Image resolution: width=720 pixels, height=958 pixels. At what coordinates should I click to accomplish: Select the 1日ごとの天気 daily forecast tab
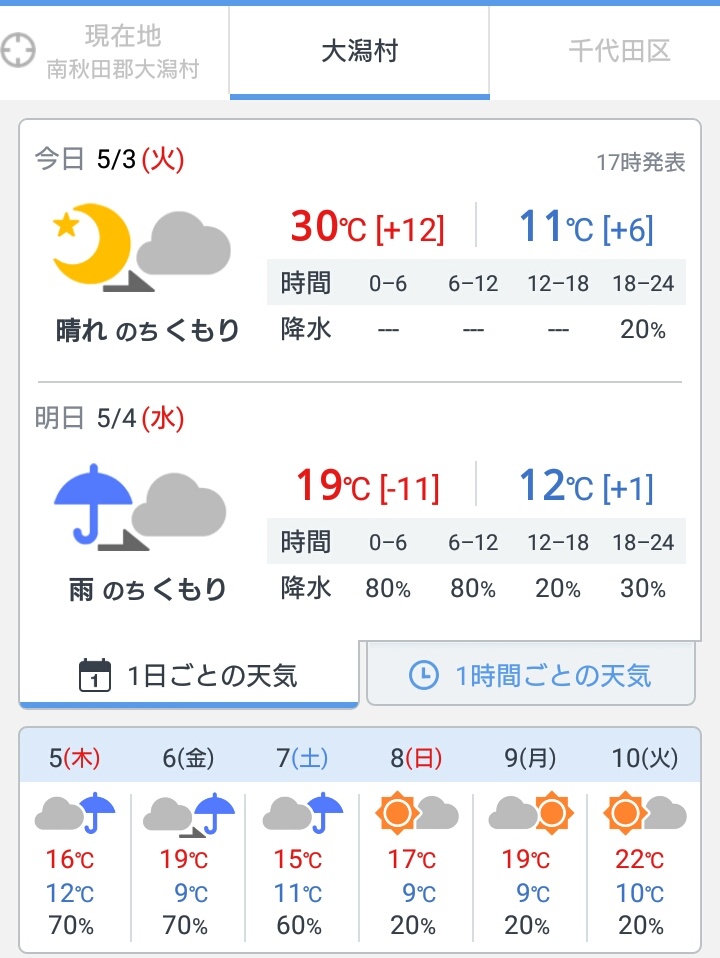pyautogui.click(x=189, y=675)
